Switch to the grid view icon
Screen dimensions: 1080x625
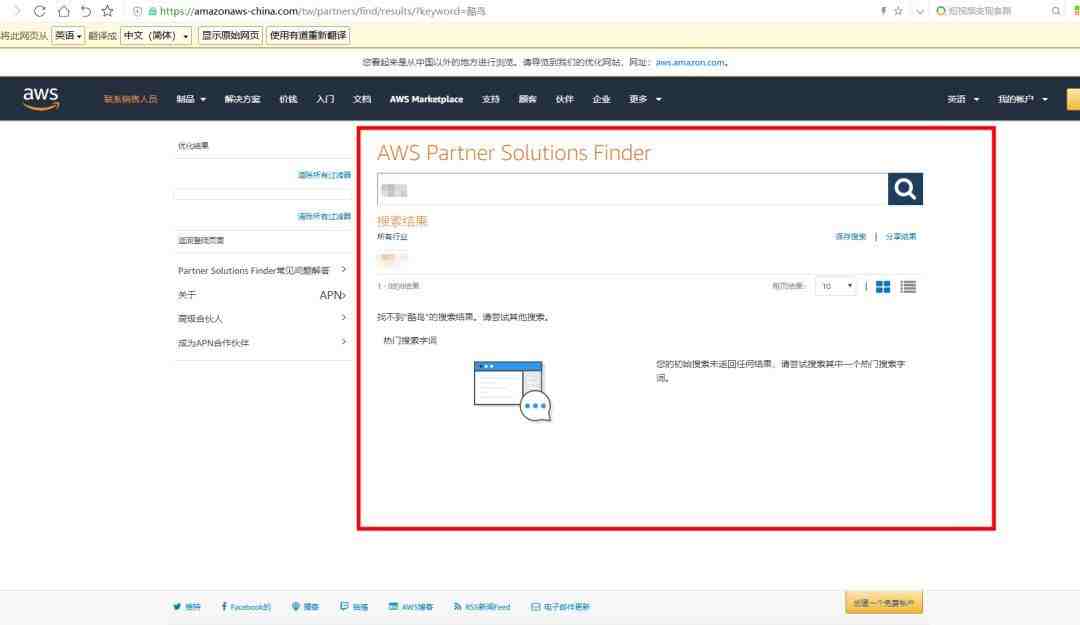(883, 287)
